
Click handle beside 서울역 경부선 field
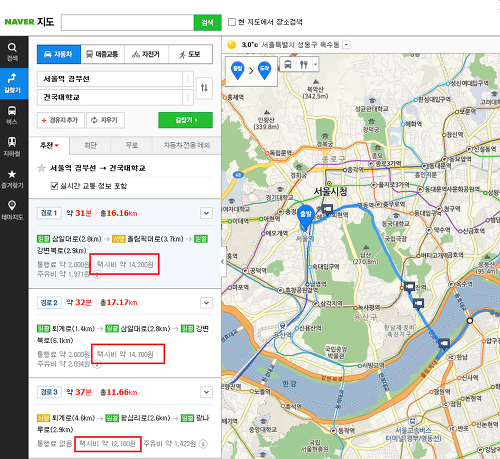point(188,79)
